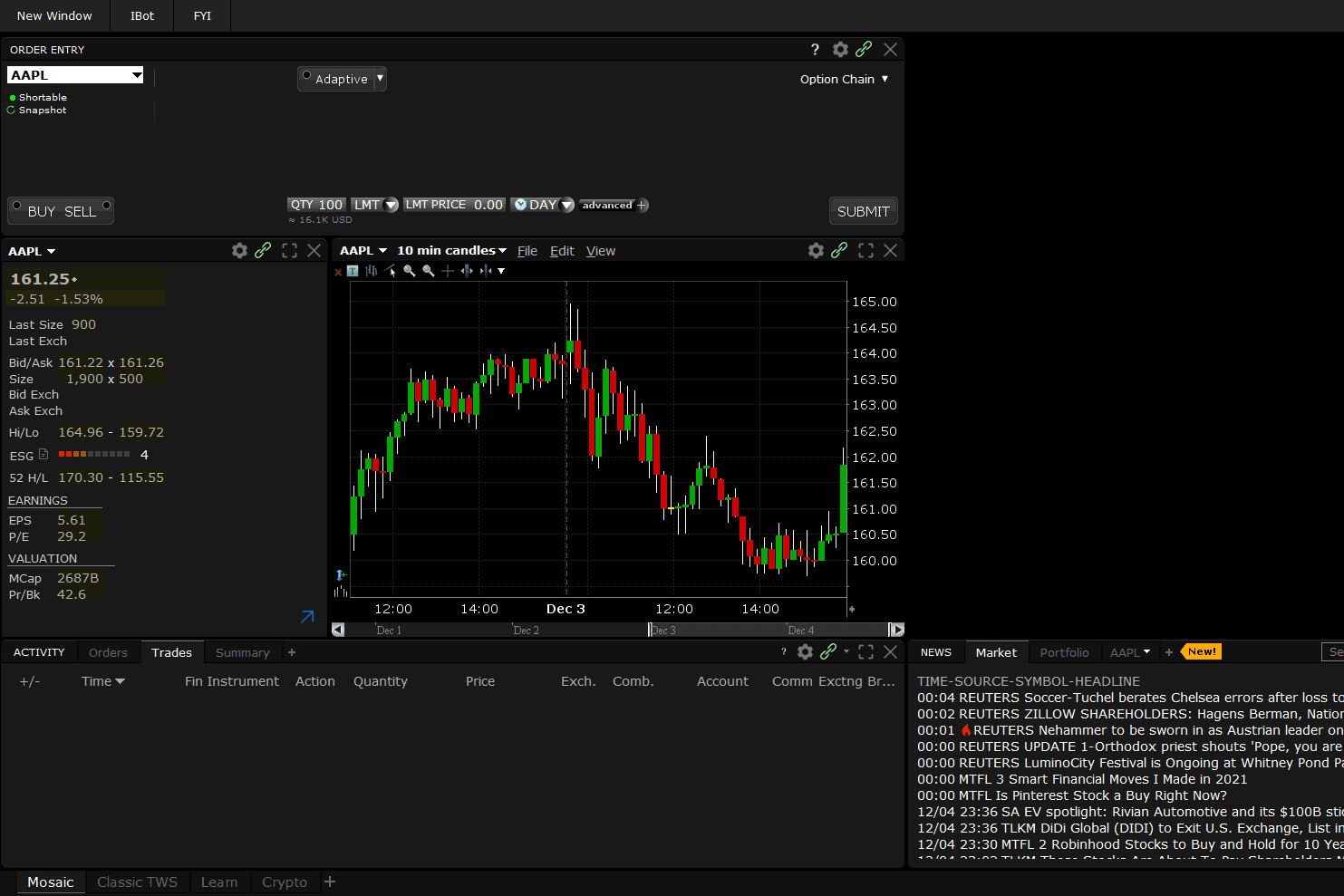The height and width of the screenshot is (896, 1344).
Task: Select the trendline drawing tool
Action: click(x=391, y=271)
